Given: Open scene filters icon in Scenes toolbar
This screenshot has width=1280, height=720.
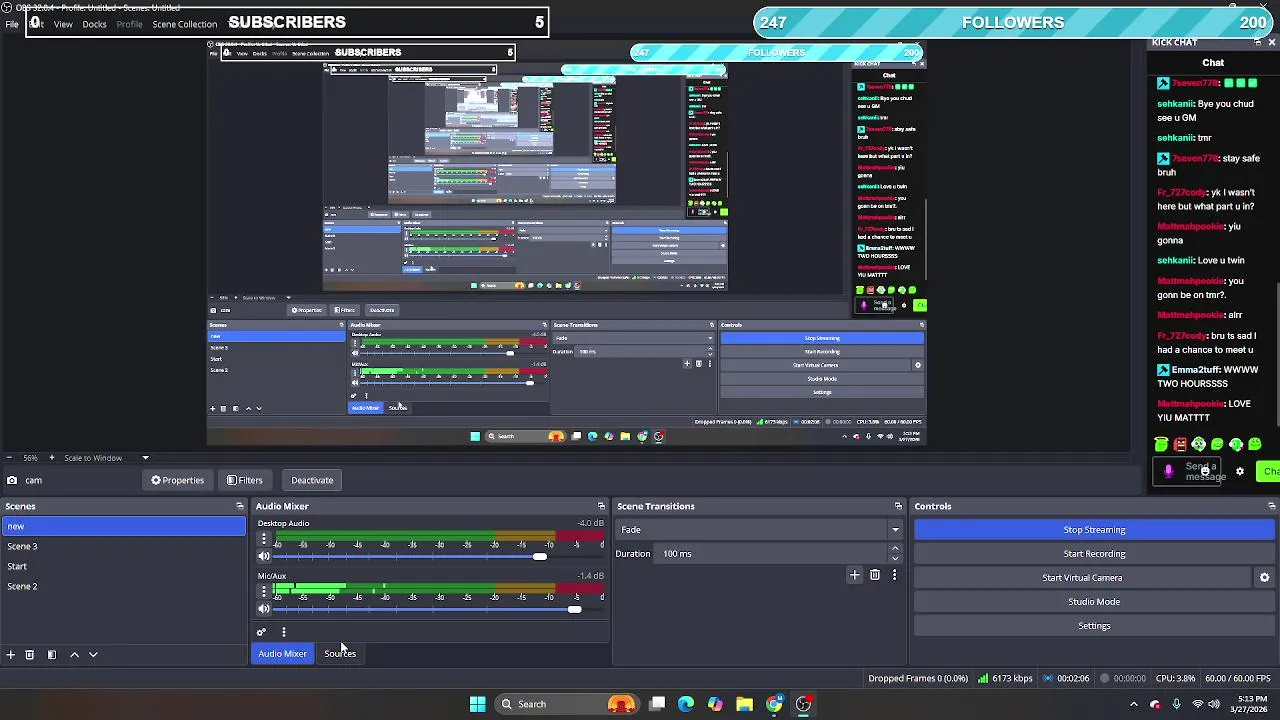Looking at the screenshot, I should pyautogui.click(x=52, y=655).
